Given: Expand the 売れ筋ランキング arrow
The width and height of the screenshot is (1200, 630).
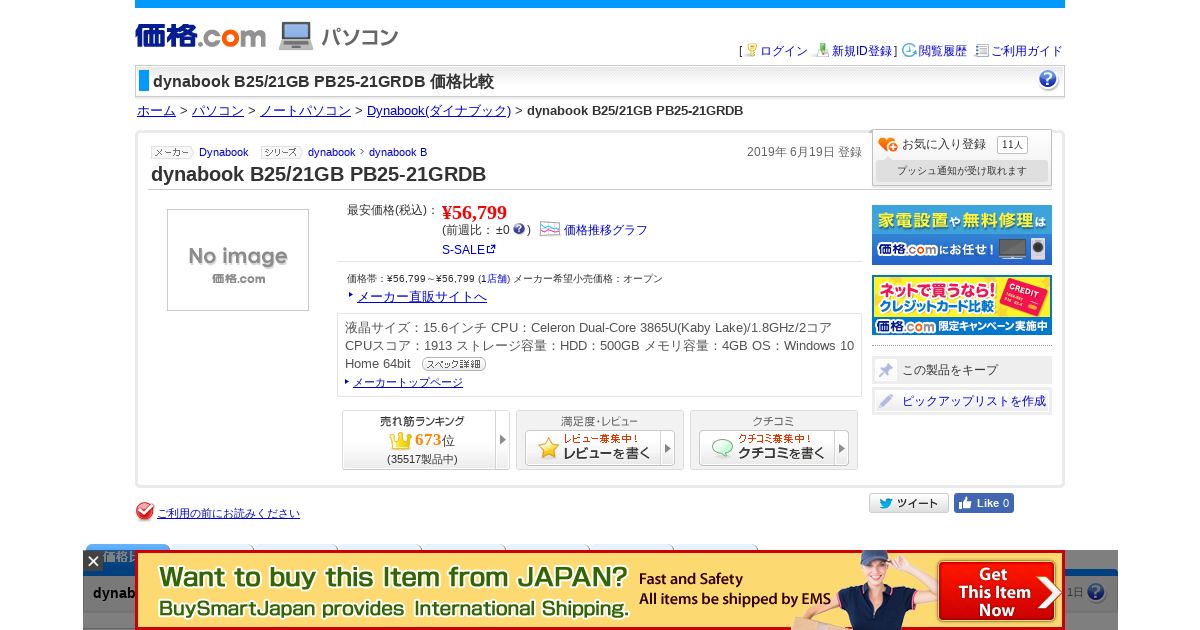Looking at the screenshot, I should click(x=503, y=440).
